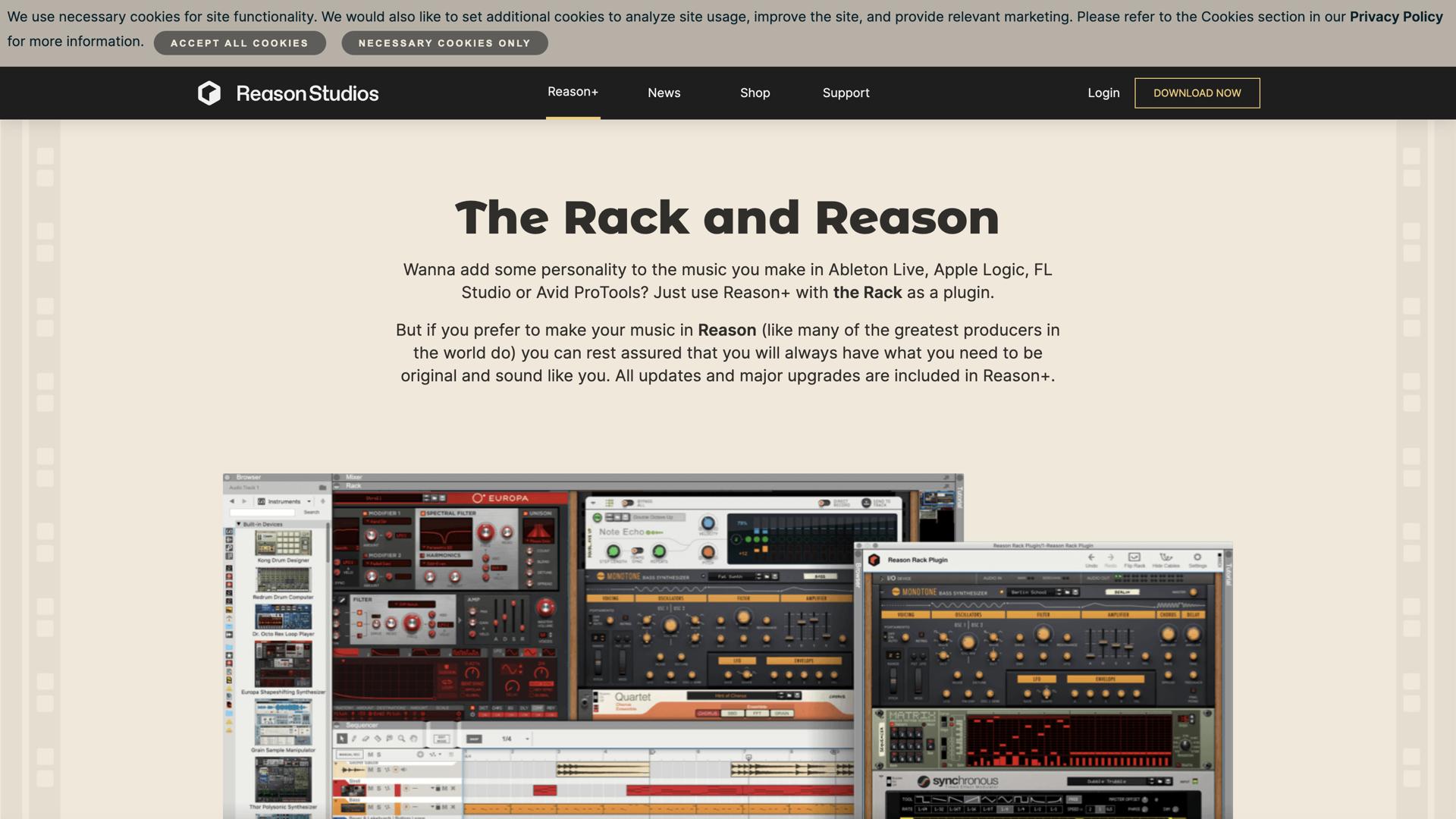Pick the eraser tool in the Sequencer
The height and width of the screenshot is (819, 1456).
(x=366, y=739)
